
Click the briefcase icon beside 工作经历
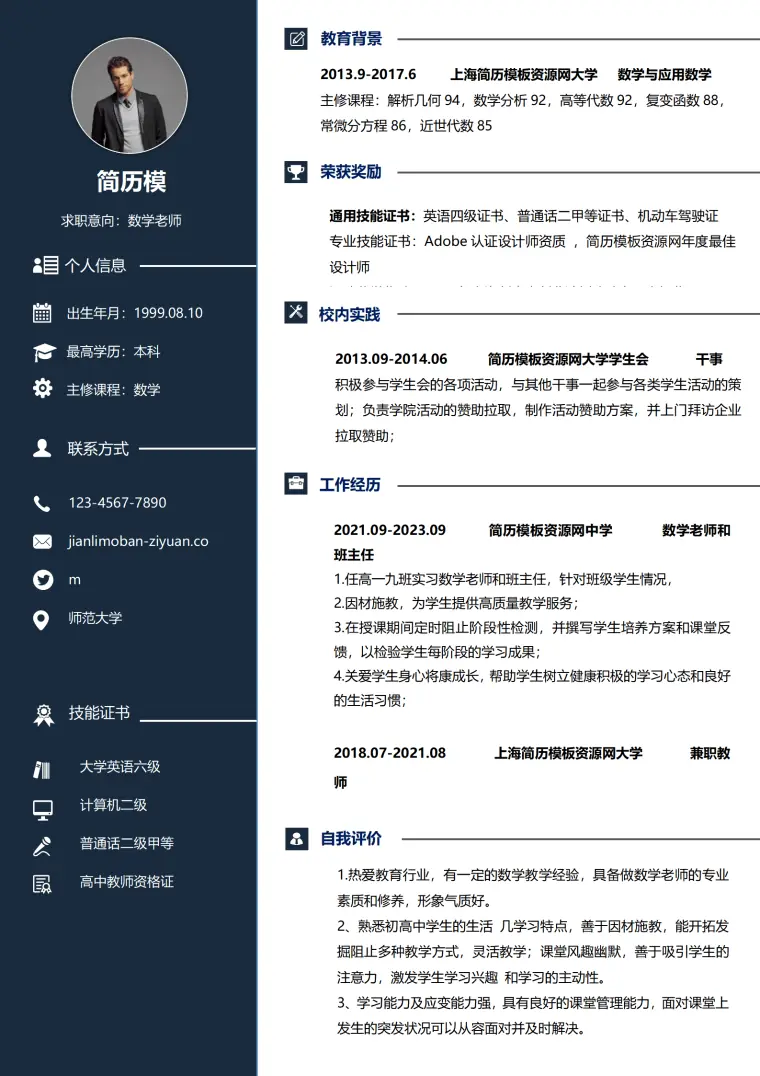(296, 484)
